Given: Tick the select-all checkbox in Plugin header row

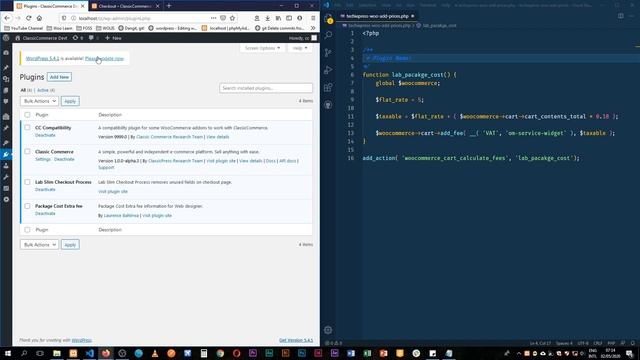Looking at the screenshot, I should point(27,115).
